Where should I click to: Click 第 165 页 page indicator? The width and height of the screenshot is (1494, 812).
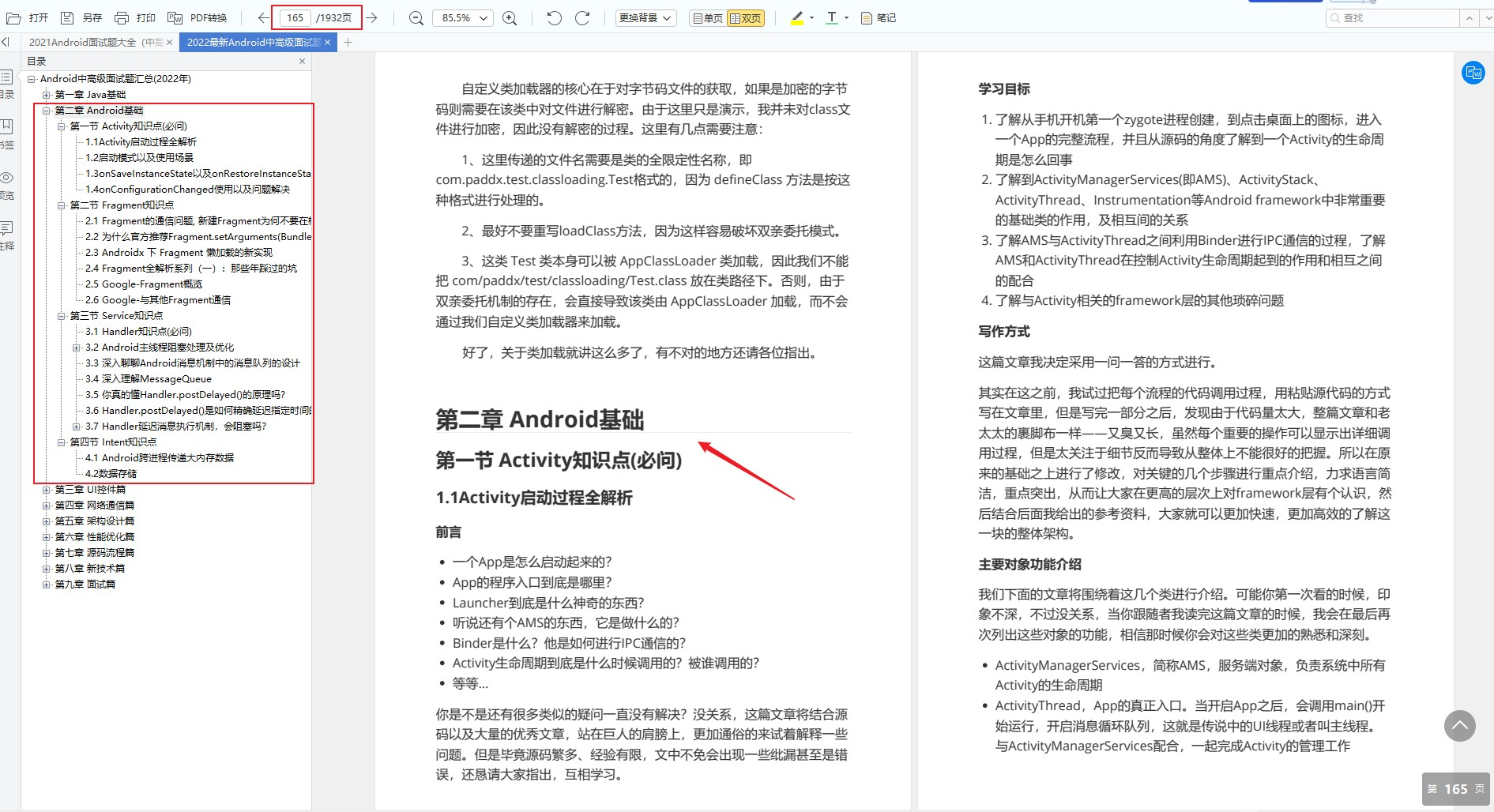[1456, 789]
